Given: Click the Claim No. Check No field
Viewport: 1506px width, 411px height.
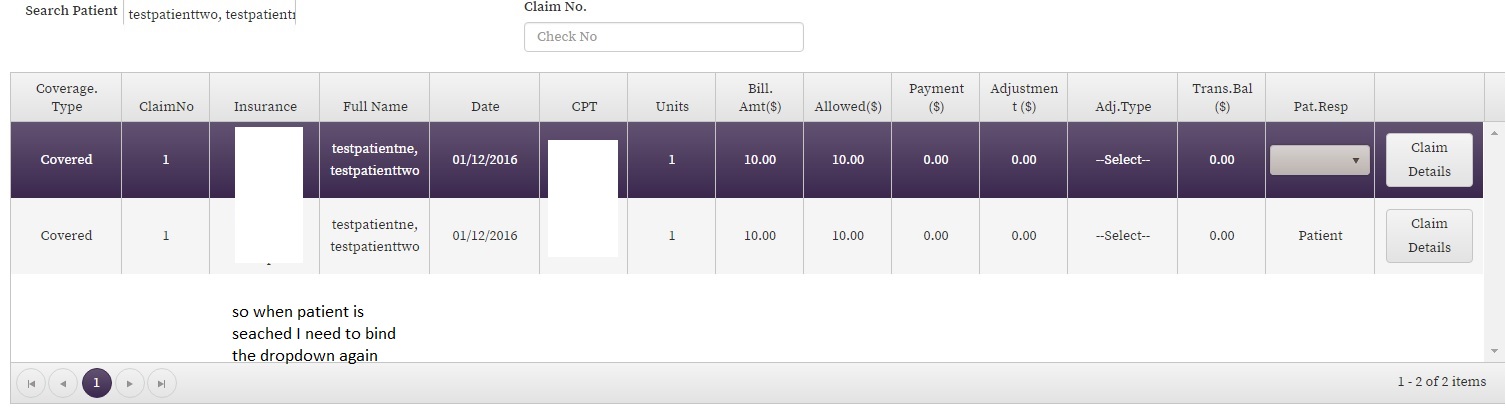Looking at the screenshot, I should [663, 37].
